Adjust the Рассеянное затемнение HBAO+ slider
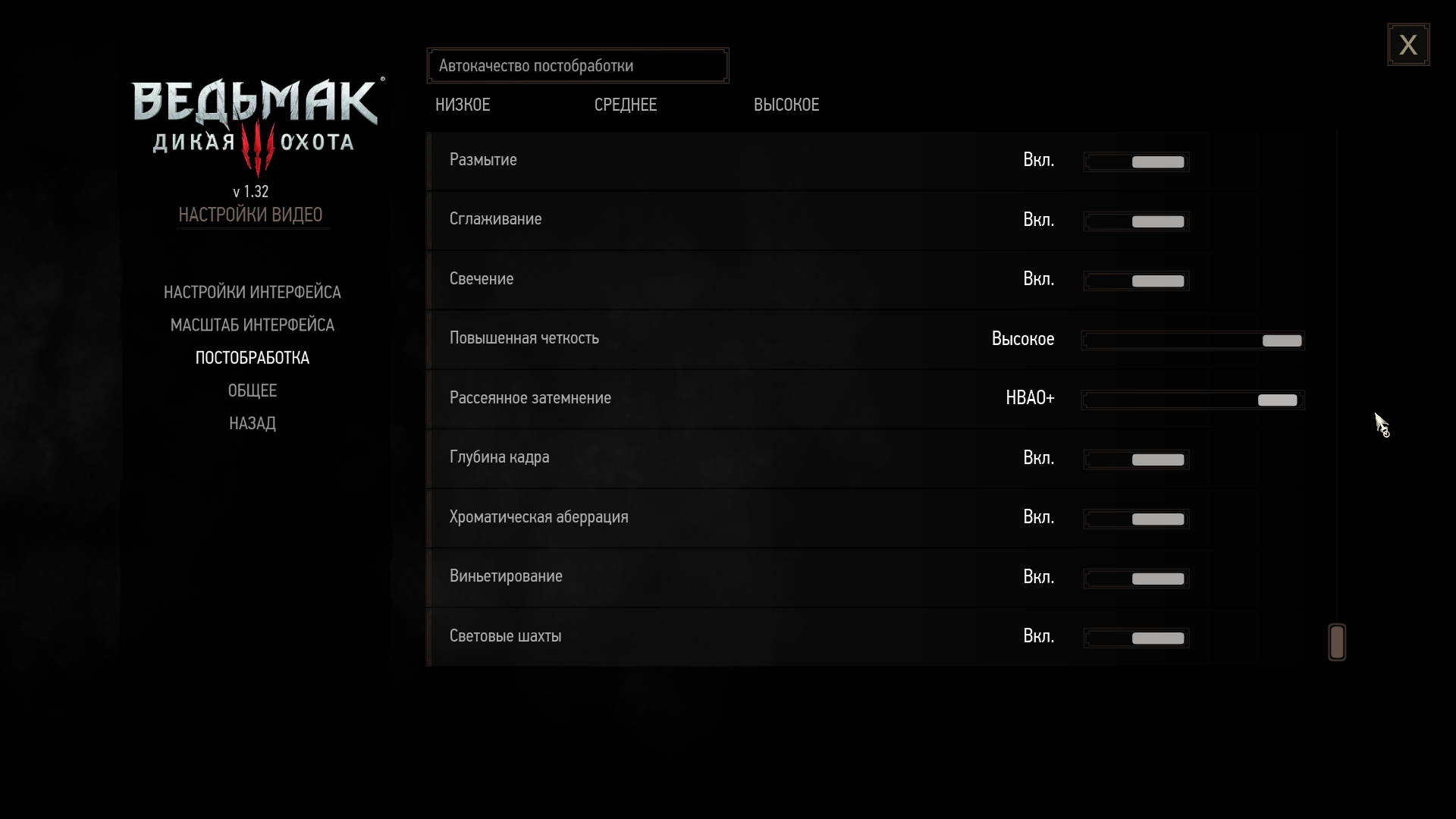The image size is (1456, 819). [x=1192, y=400]
